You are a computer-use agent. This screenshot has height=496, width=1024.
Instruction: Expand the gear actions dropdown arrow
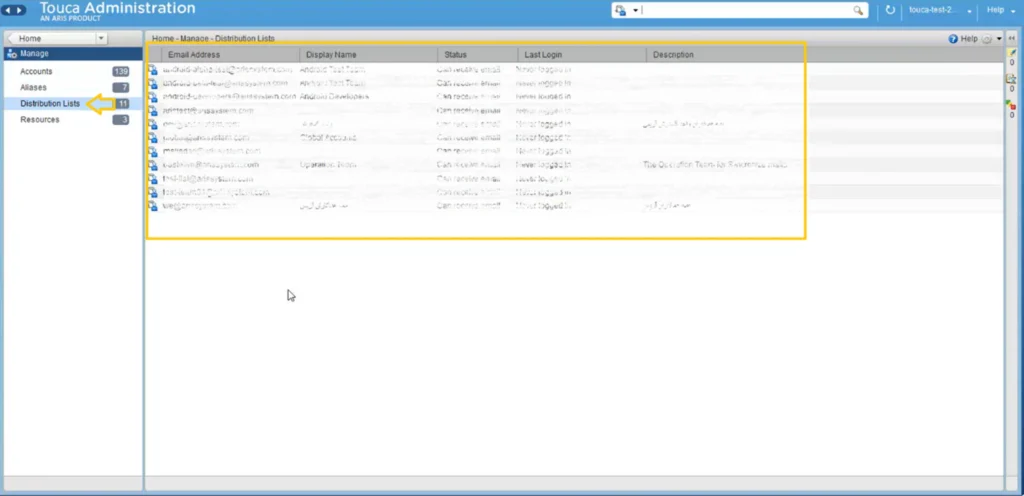(999, 39)
